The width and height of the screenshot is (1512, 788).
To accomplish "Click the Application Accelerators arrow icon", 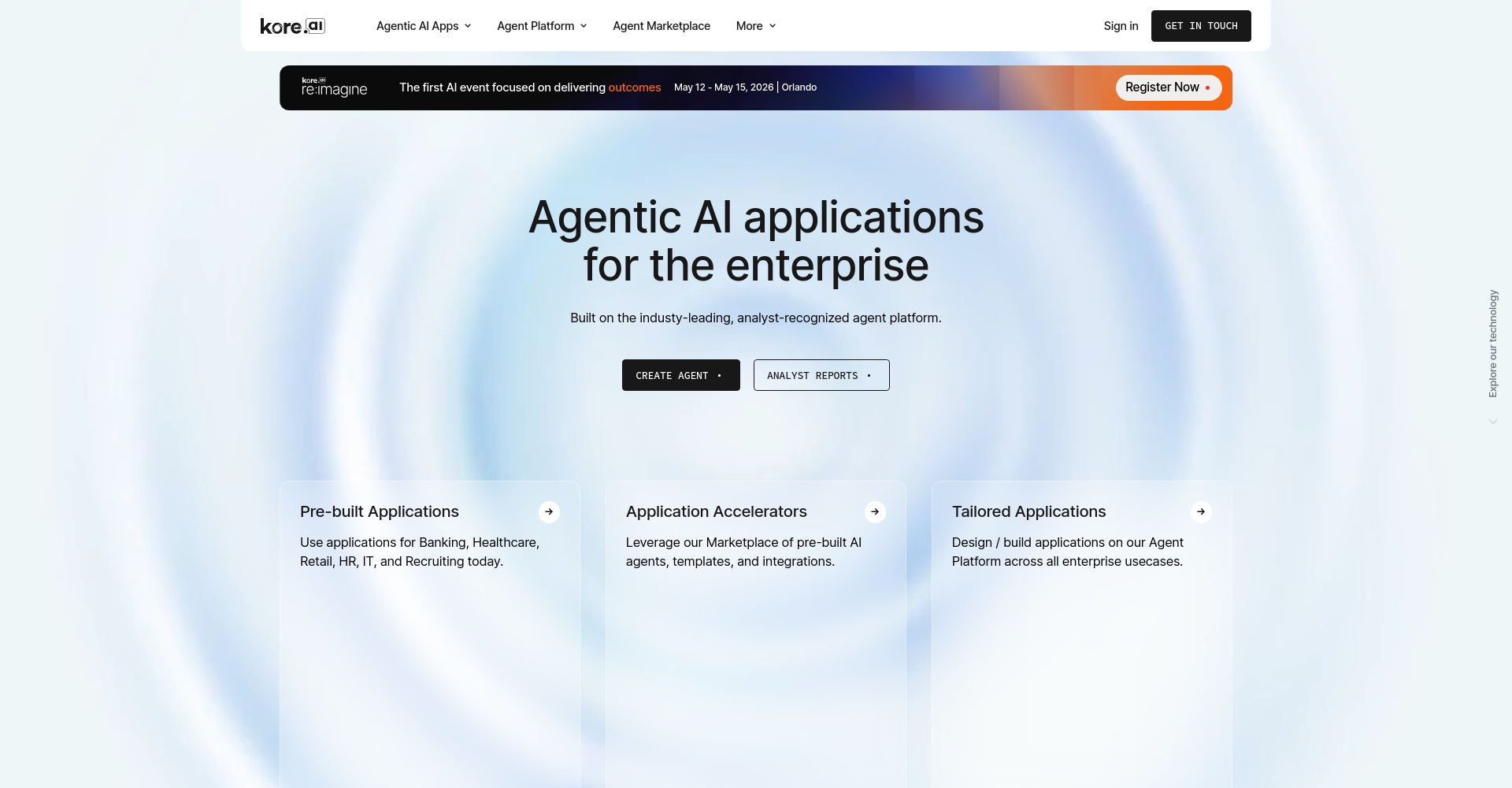I will tap(875, 511).
